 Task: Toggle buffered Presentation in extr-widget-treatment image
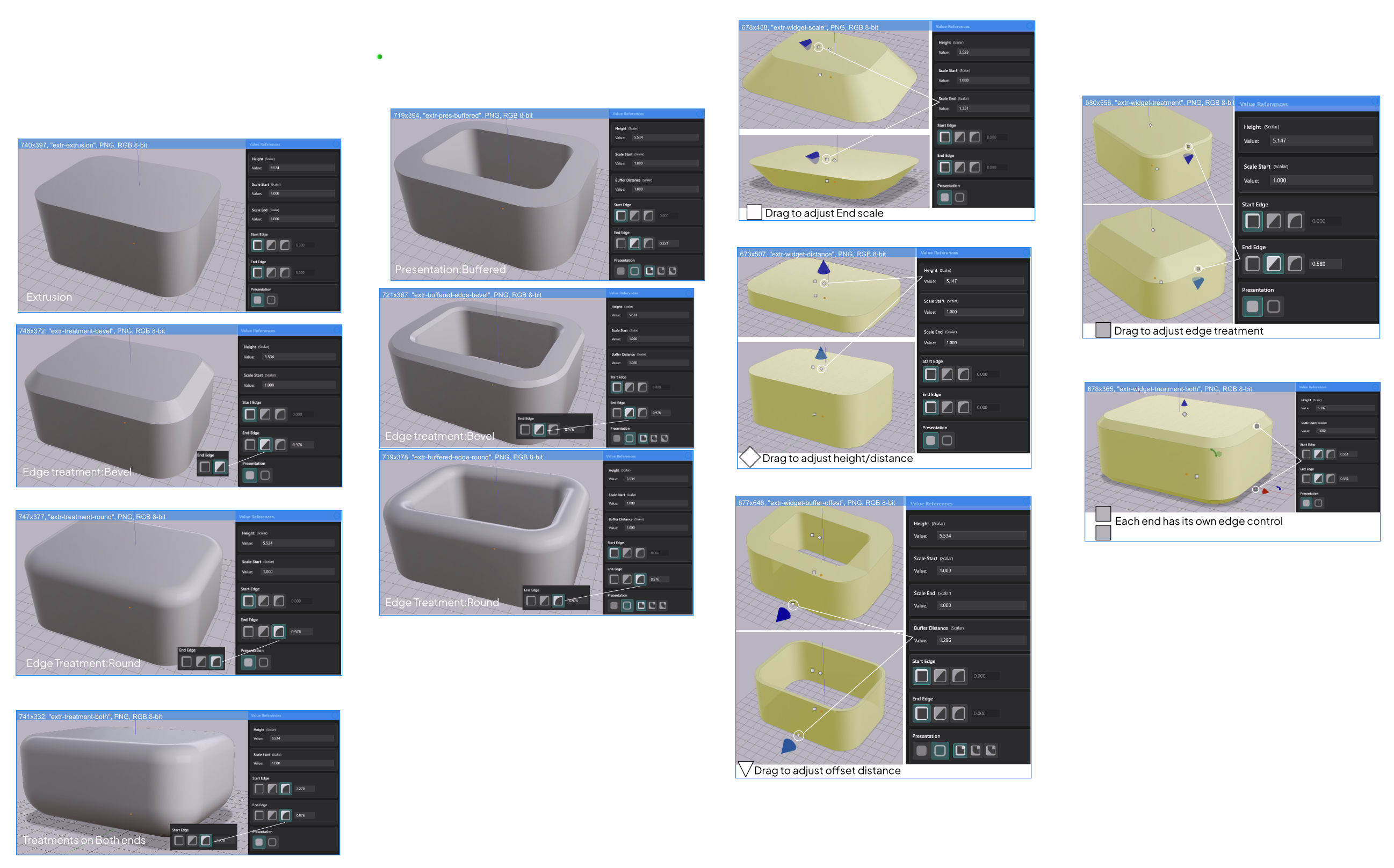pos(1274,307)
